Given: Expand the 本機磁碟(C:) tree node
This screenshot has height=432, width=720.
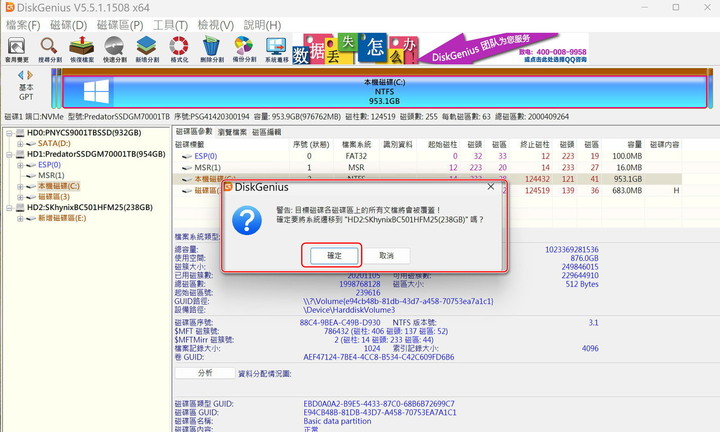Looking at the screenshot, I should point(20,186).
